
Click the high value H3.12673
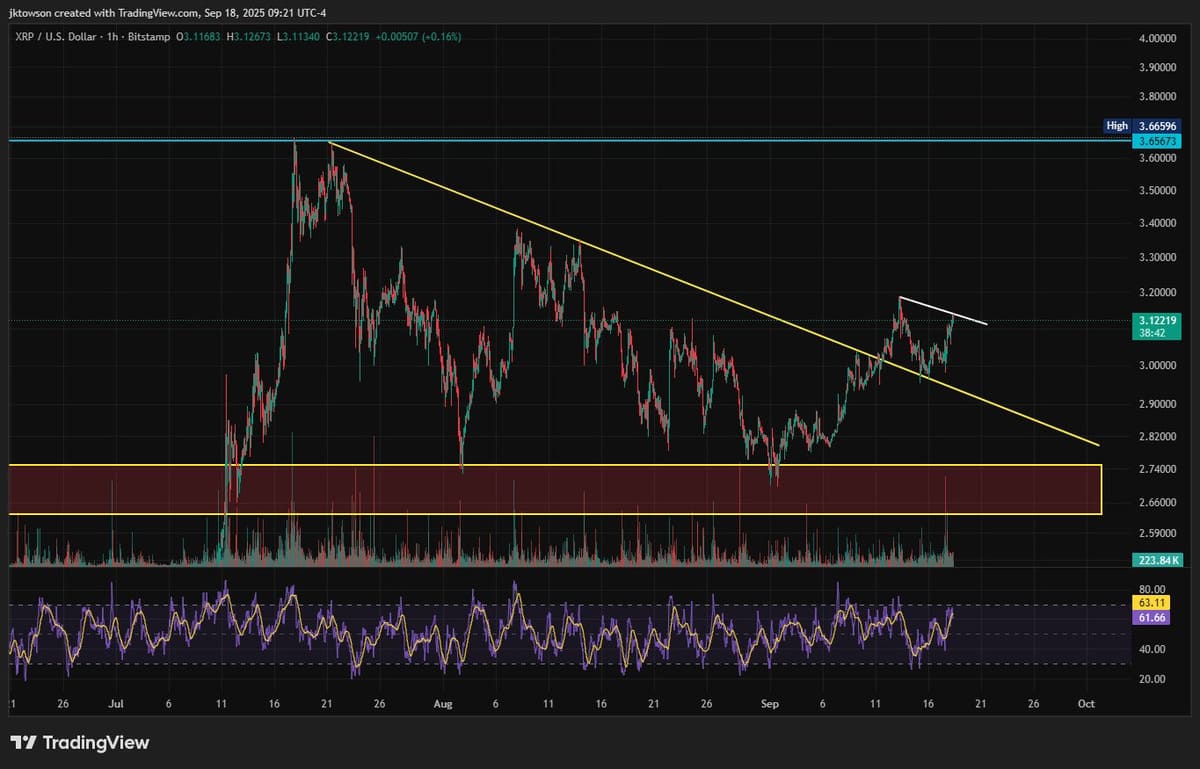(247, 37)
